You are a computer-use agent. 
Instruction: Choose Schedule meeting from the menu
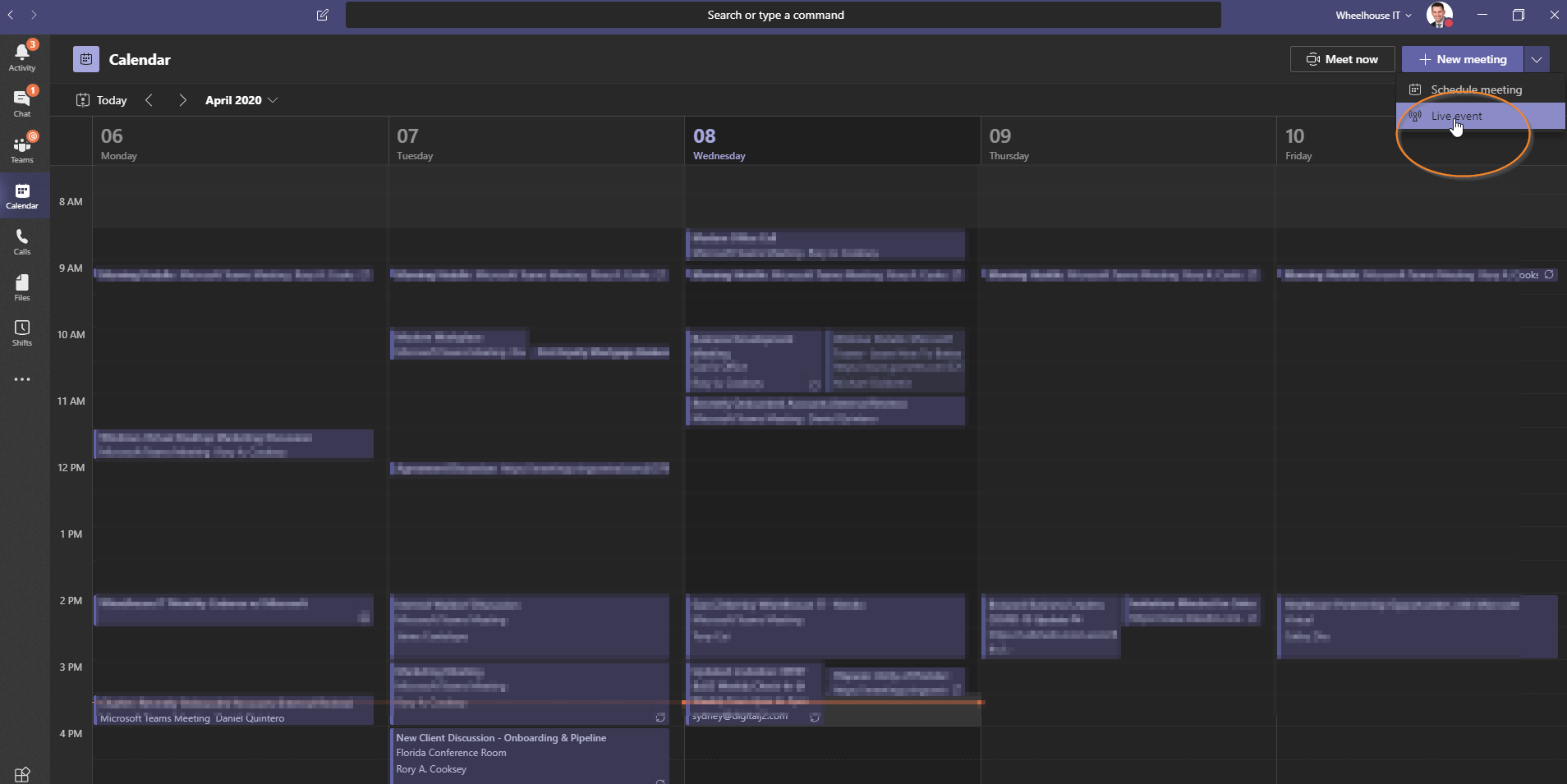click(1481, 89)
